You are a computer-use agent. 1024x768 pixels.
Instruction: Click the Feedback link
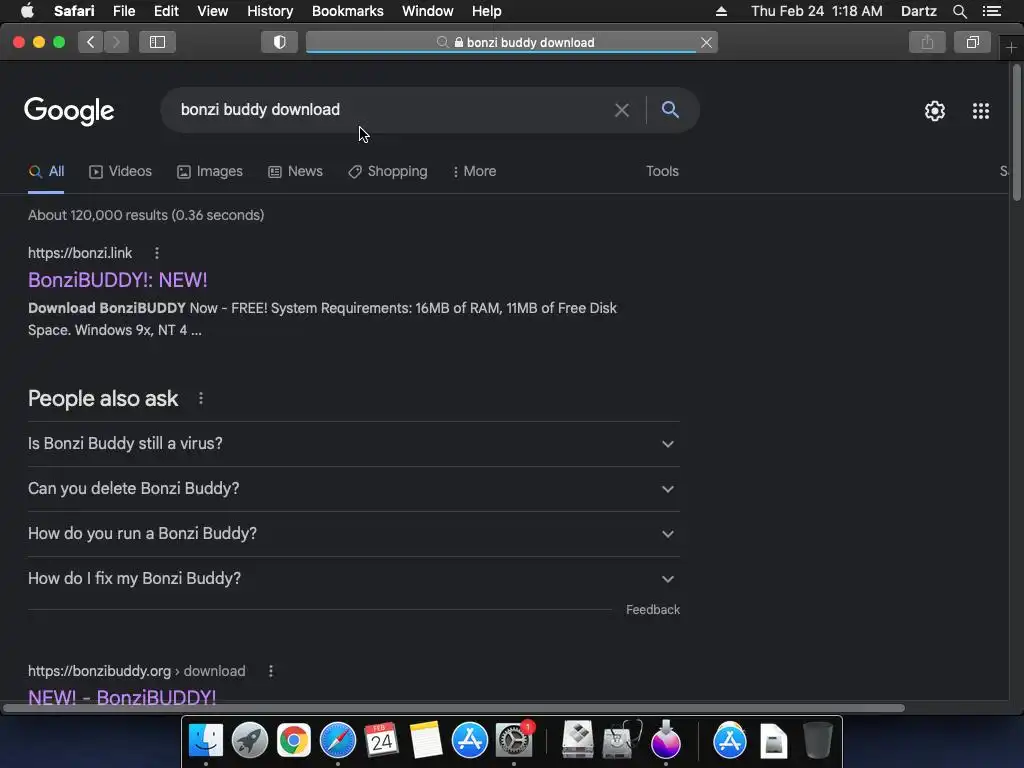[653, 610]
